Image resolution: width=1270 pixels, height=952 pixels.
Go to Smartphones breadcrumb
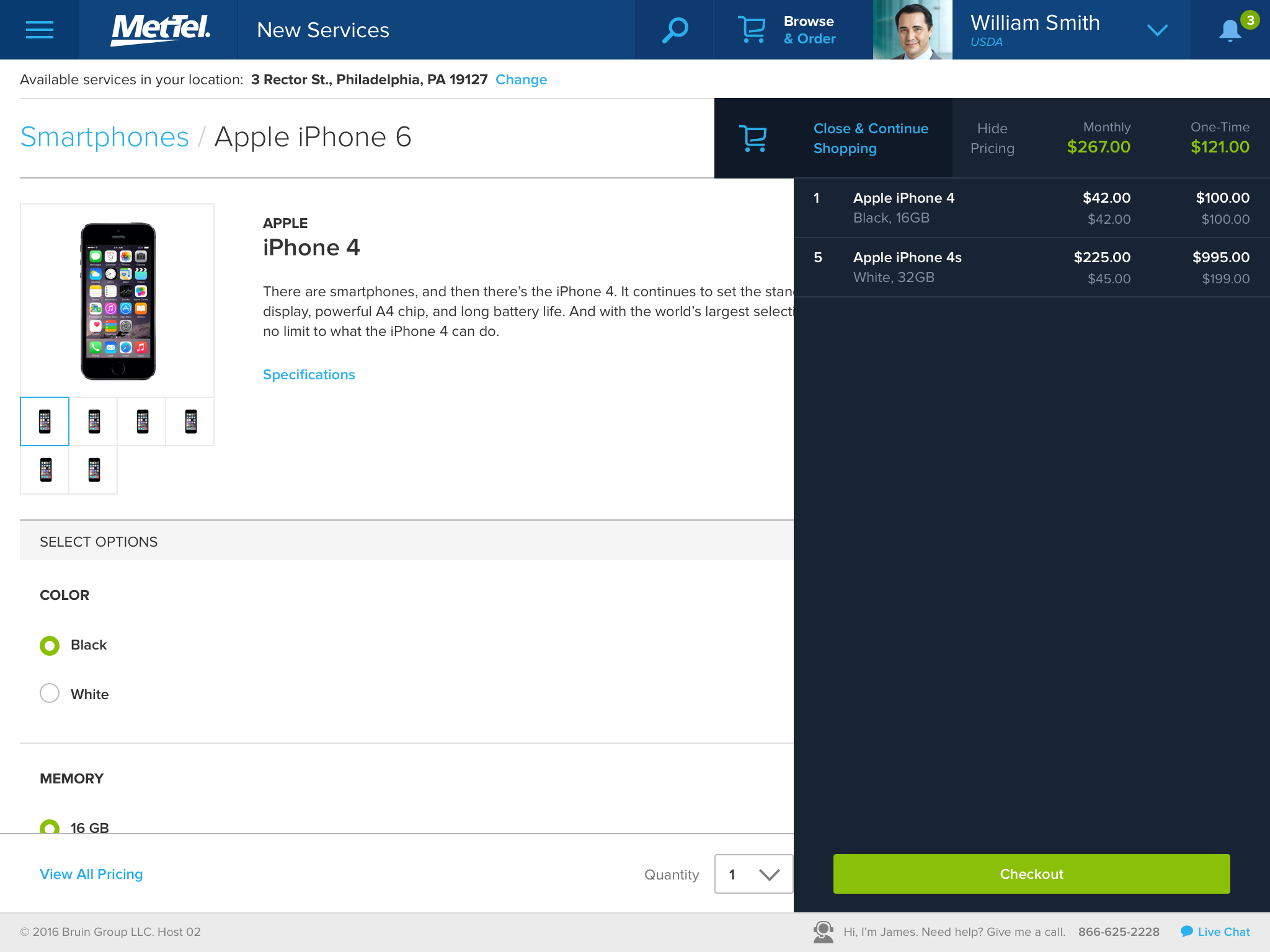click(x=104, y=137)
